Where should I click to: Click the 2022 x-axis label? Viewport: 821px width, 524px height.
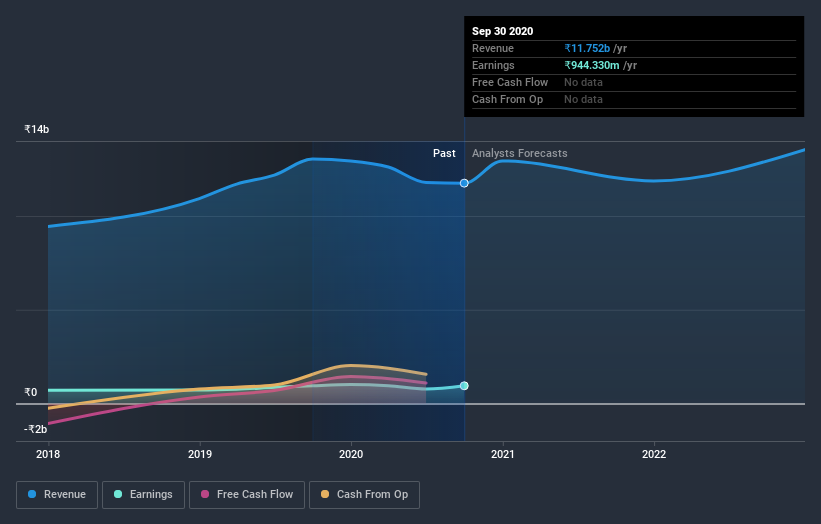click(654, 454)
